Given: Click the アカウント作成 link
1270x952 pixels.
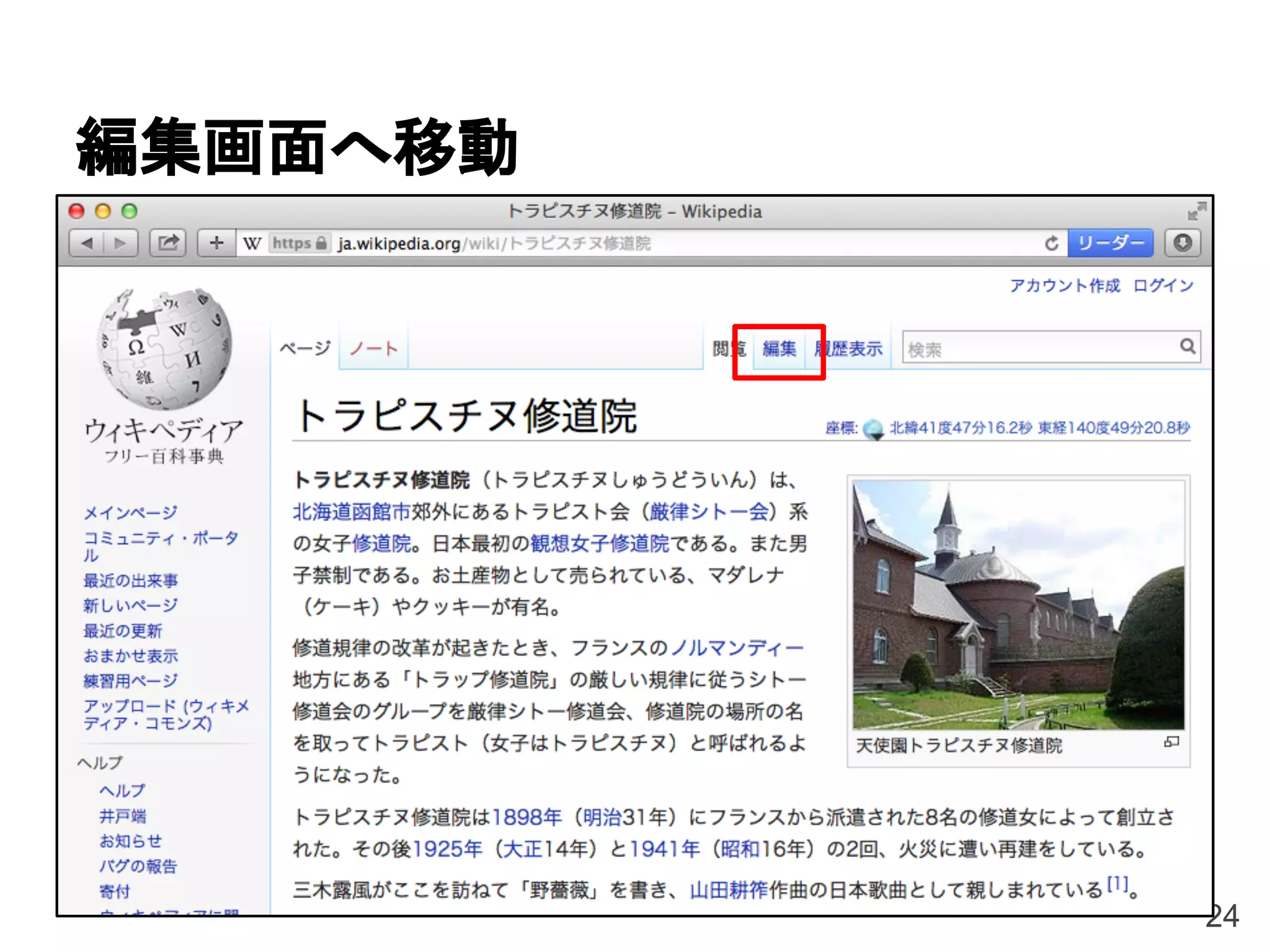Looking at the screenshot, I should click(x=1065, y=286).
